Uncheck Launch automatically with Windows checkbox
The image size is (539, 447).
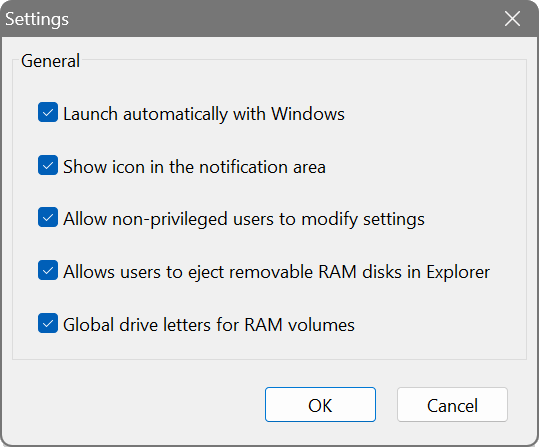48,112
